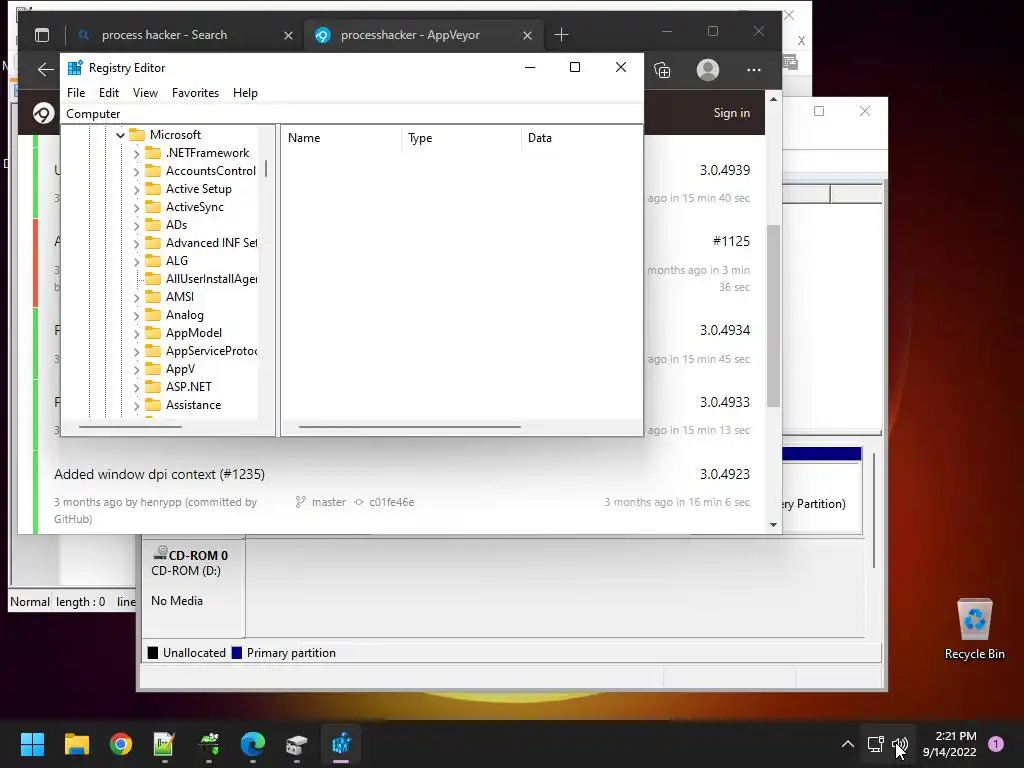Open notification center badge
This screenshot has width=1024, height=768.
[x=996, y=743]
